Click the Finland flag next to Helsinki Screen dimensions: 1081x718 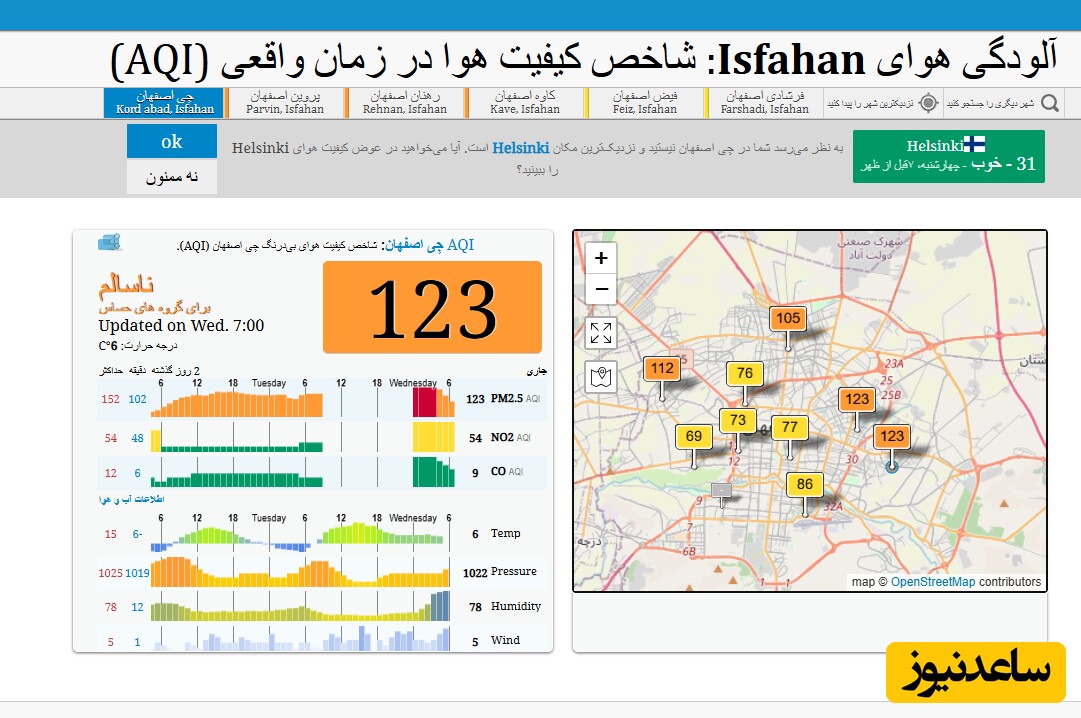click(974, 144)
